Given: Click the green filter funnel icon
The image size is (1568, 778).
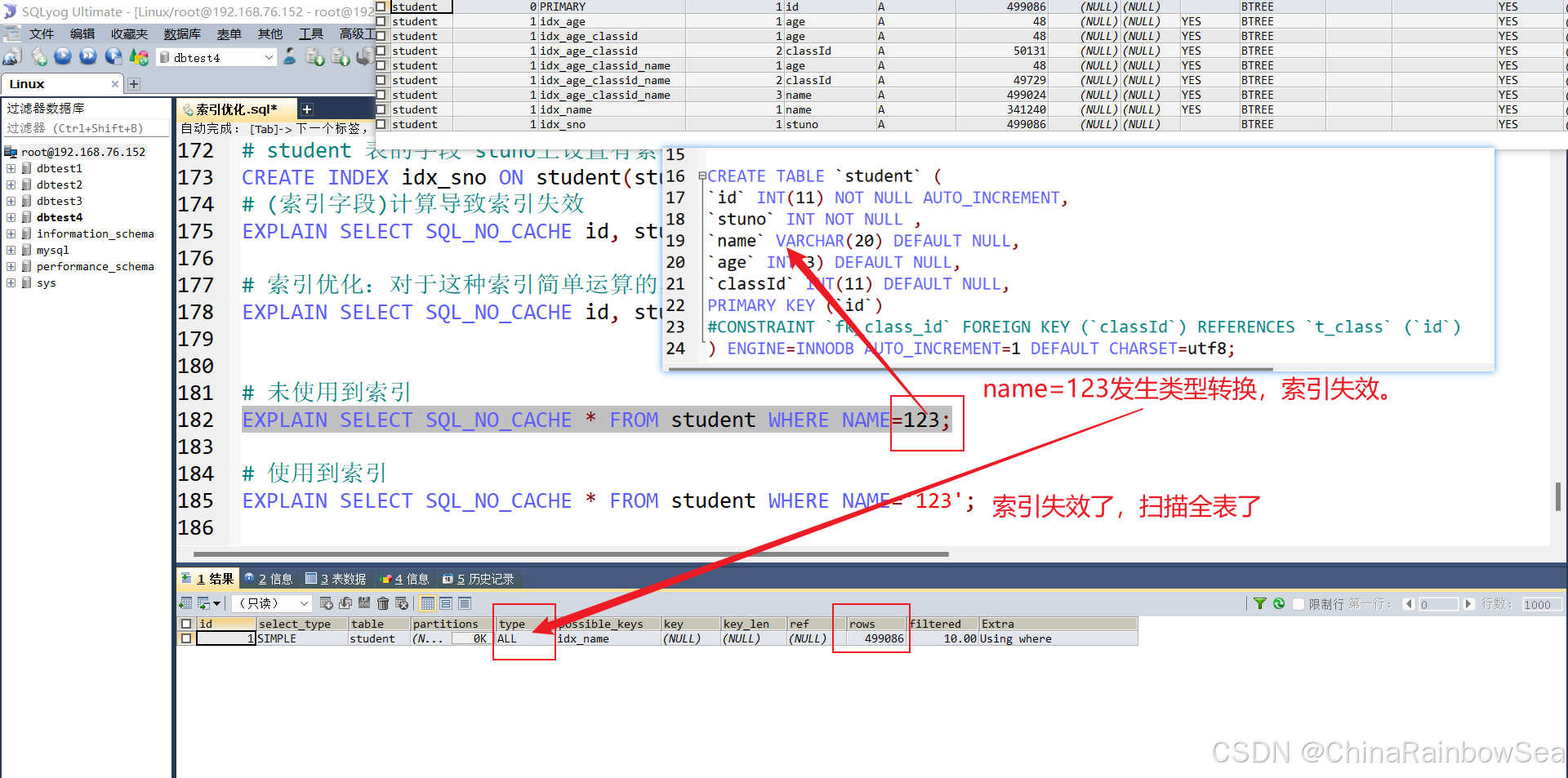Looking at the screenshot, I should tap(1260, 604).
